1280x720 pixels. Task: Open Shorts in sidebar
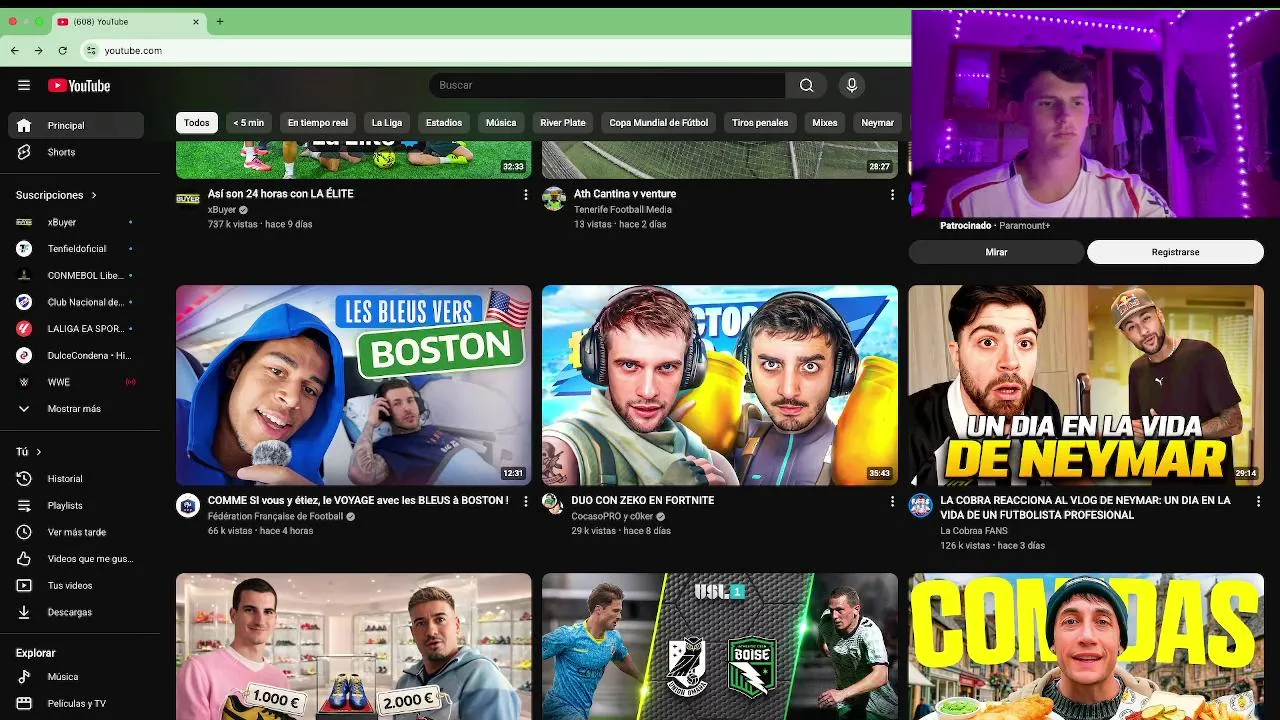(x=76, y=152)
